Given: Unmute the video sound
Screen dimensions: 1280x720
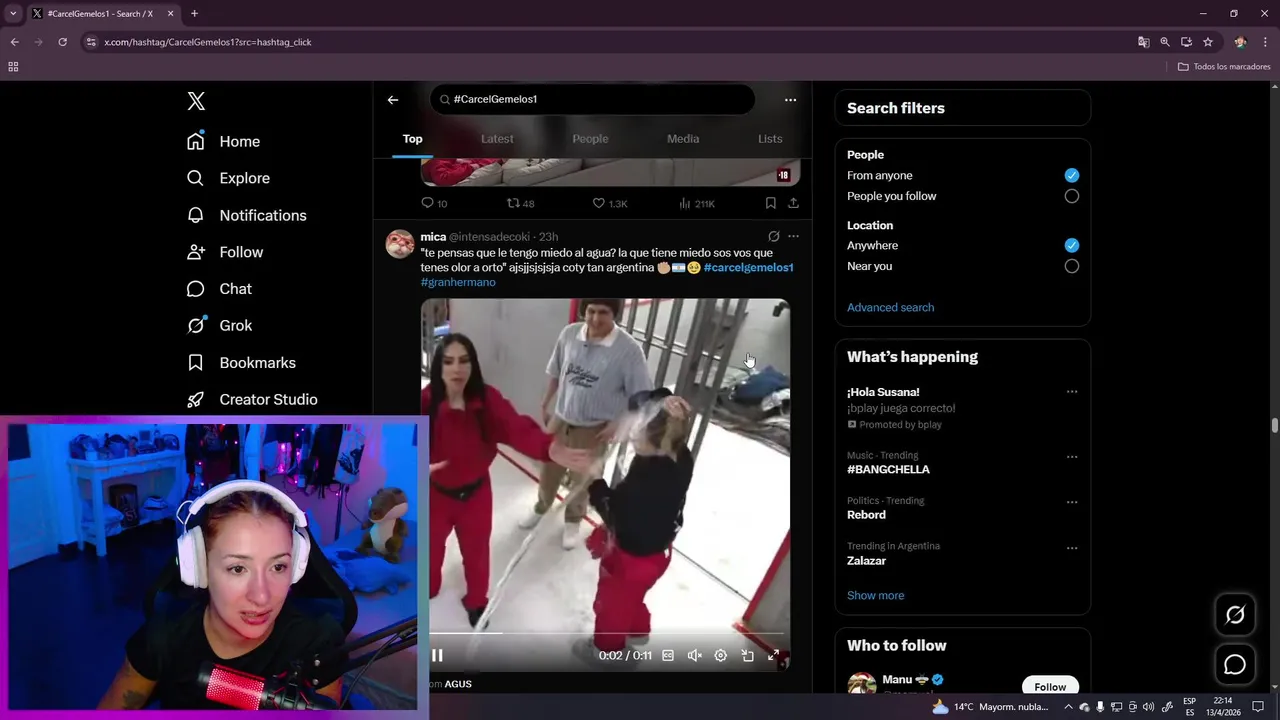Looking at the screenshot, I should 694,656.
